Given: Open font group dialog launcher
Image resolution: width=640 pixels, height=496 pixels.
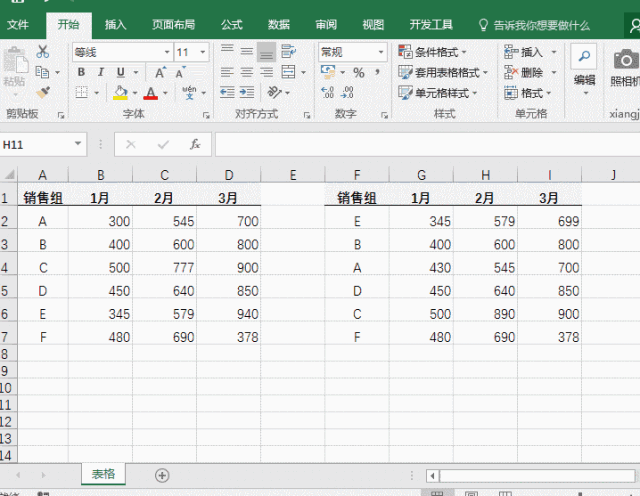Looking at the screenshot, I should point(206,116).
